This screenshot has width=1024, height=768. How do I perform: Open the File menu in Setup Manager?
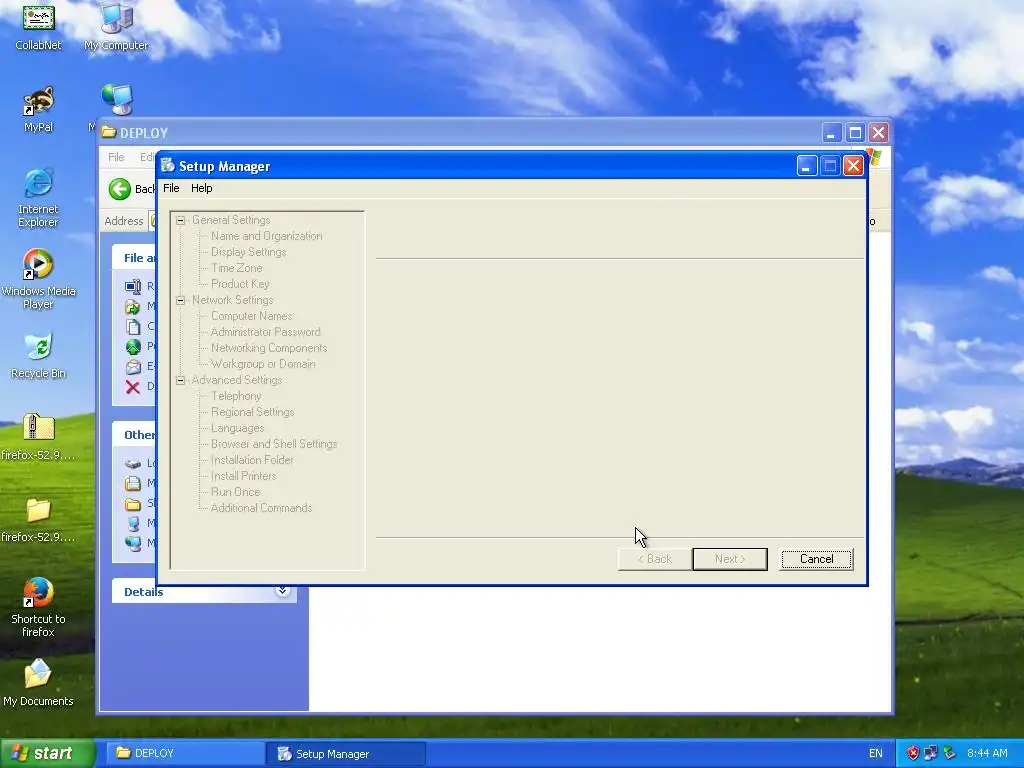tap(171, 188)
